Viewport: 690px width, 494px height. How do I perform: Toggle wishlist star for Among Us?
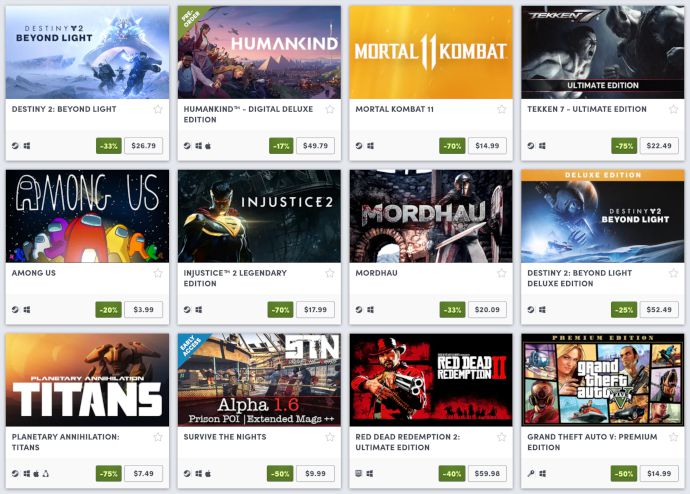(158, 273)
